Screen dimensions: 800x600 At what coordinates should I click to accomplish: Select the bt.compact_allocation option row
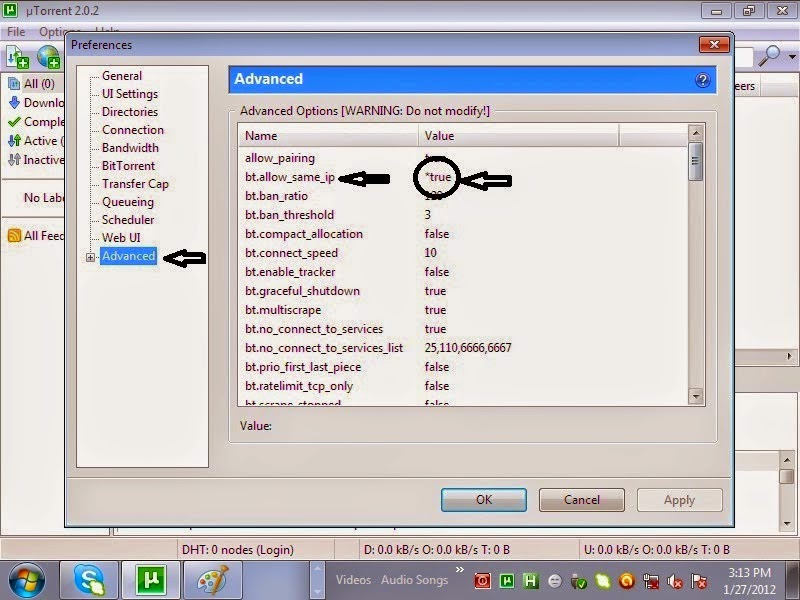click(463, 234)
